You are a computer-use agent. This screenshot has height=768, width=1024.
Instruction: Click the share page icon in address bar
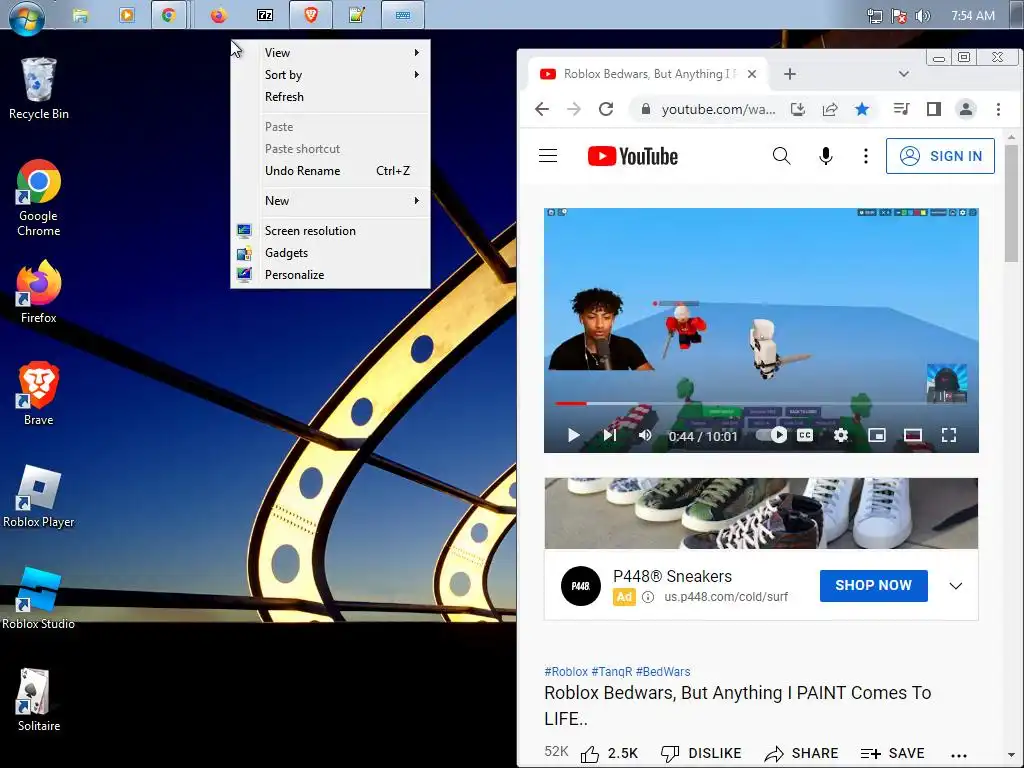point(830,109)
